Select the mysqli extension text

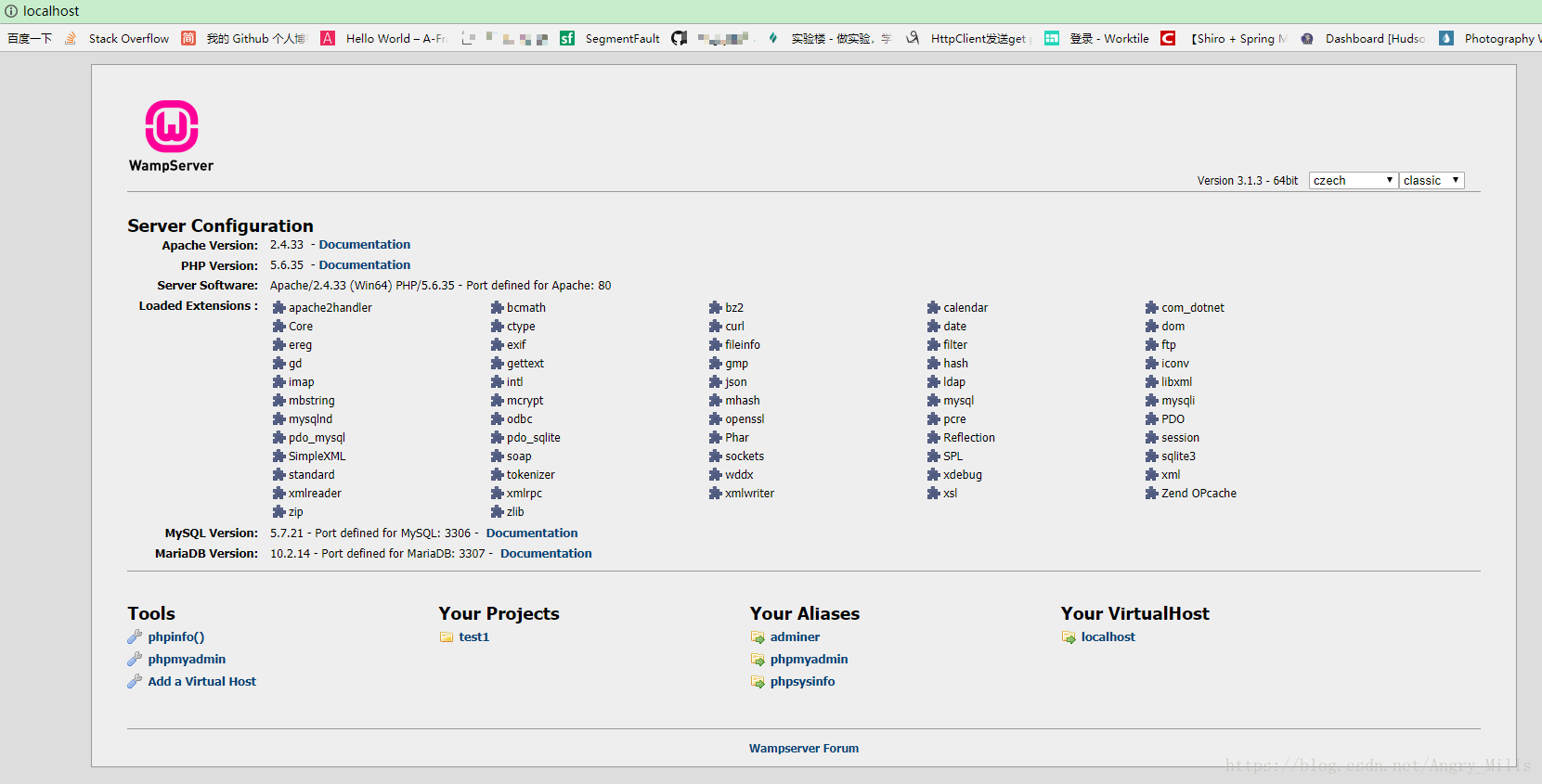[x=1178, y=401]
